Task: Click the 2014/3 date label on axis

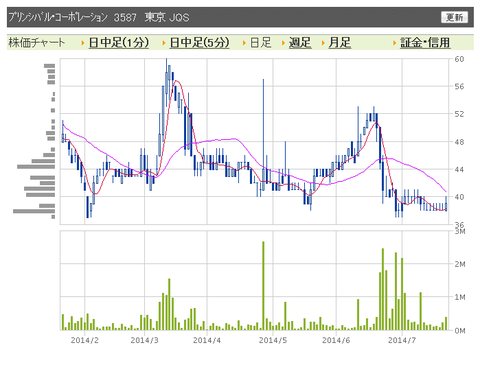Action: [x=144, y=340]
